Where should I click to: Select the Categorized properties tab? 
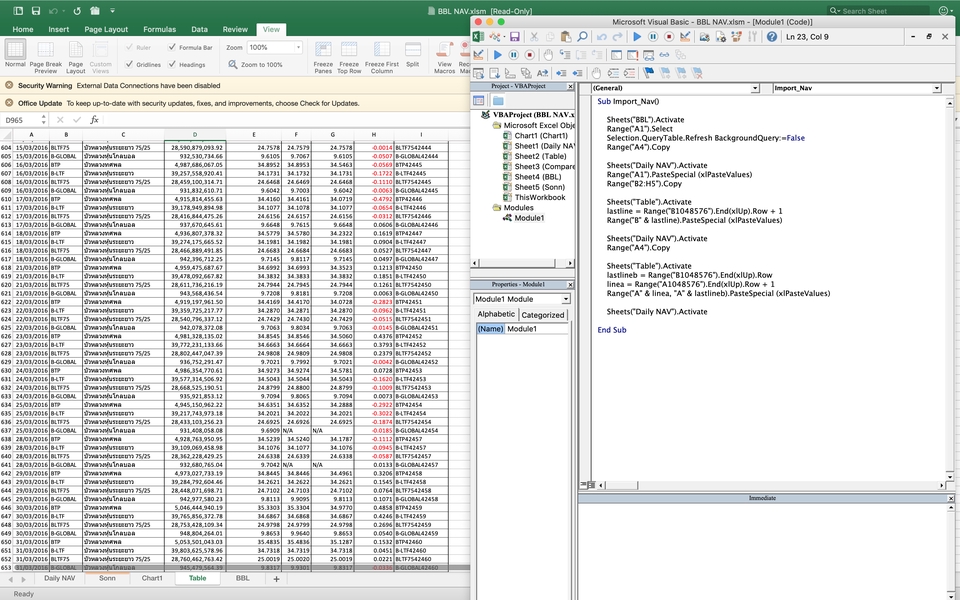tap(542, 315)
